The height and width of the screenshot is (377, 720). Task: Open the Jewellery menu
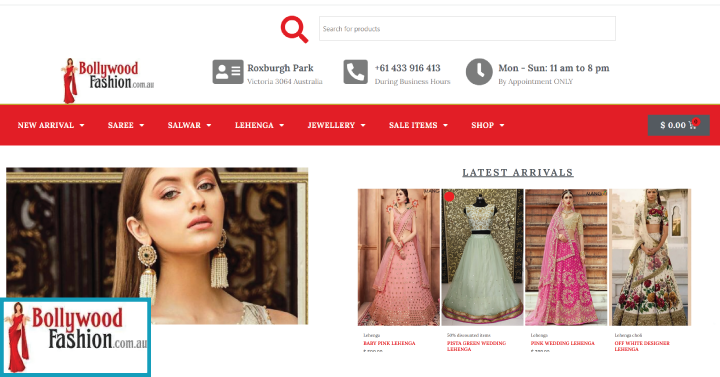[x=331, y=125]
